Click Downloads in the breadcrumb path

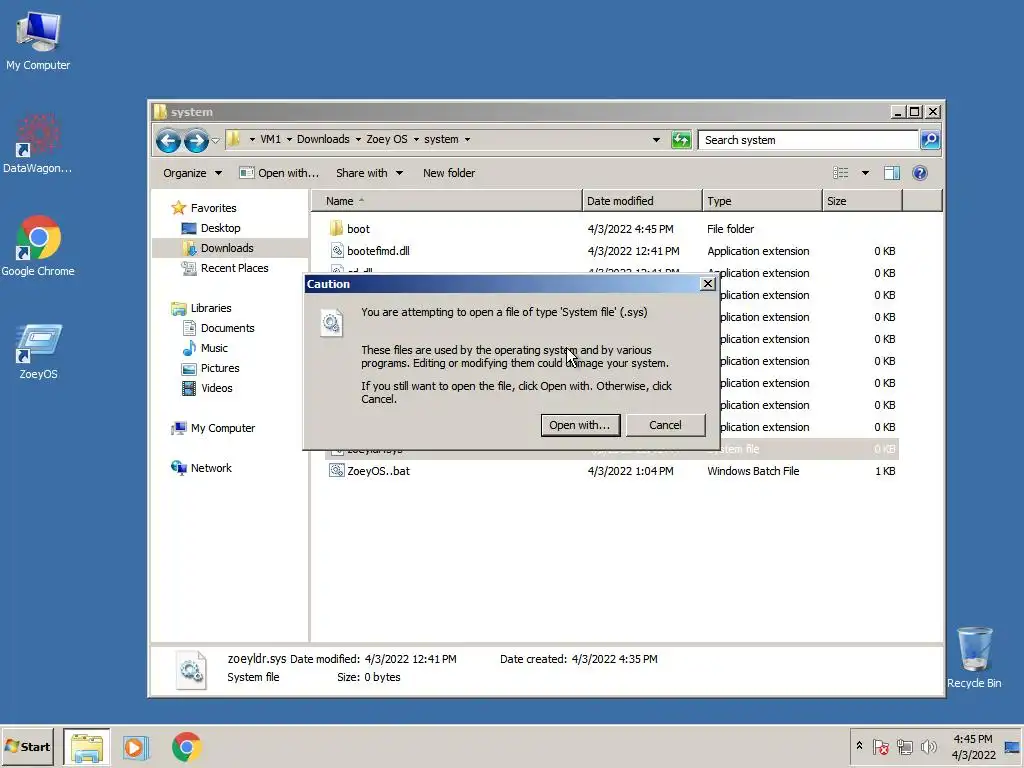pyautogui.click(x=323, y=140)
